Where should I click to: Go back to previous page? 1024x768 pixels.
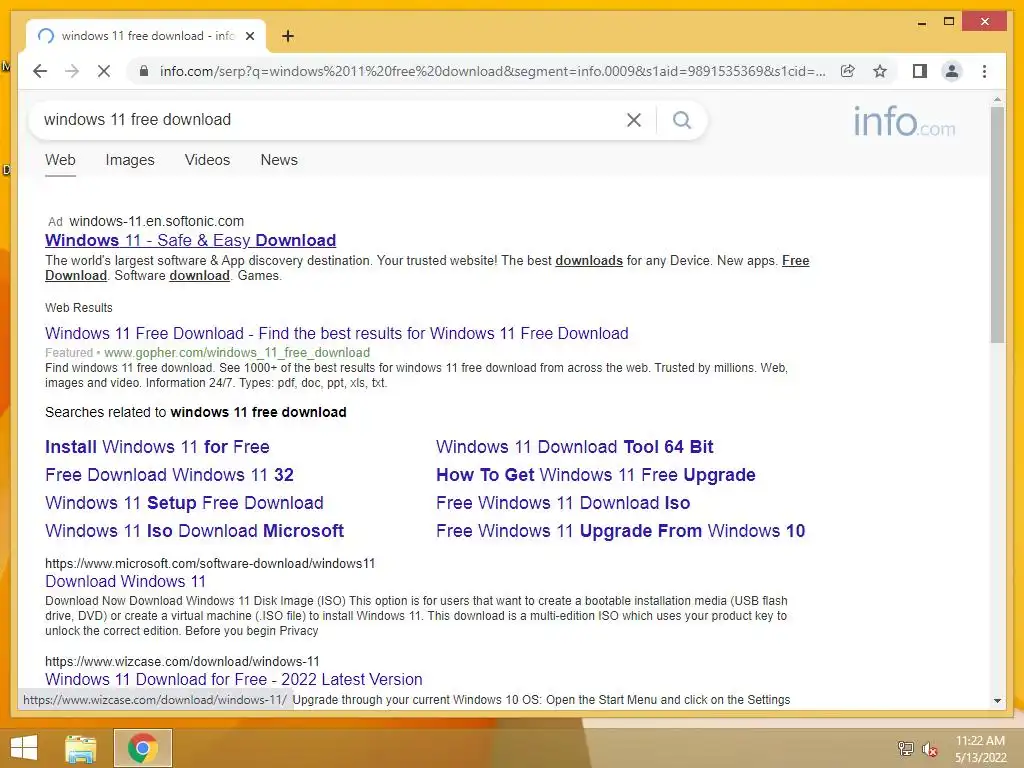pyautogui.click(x=40, y=71)
